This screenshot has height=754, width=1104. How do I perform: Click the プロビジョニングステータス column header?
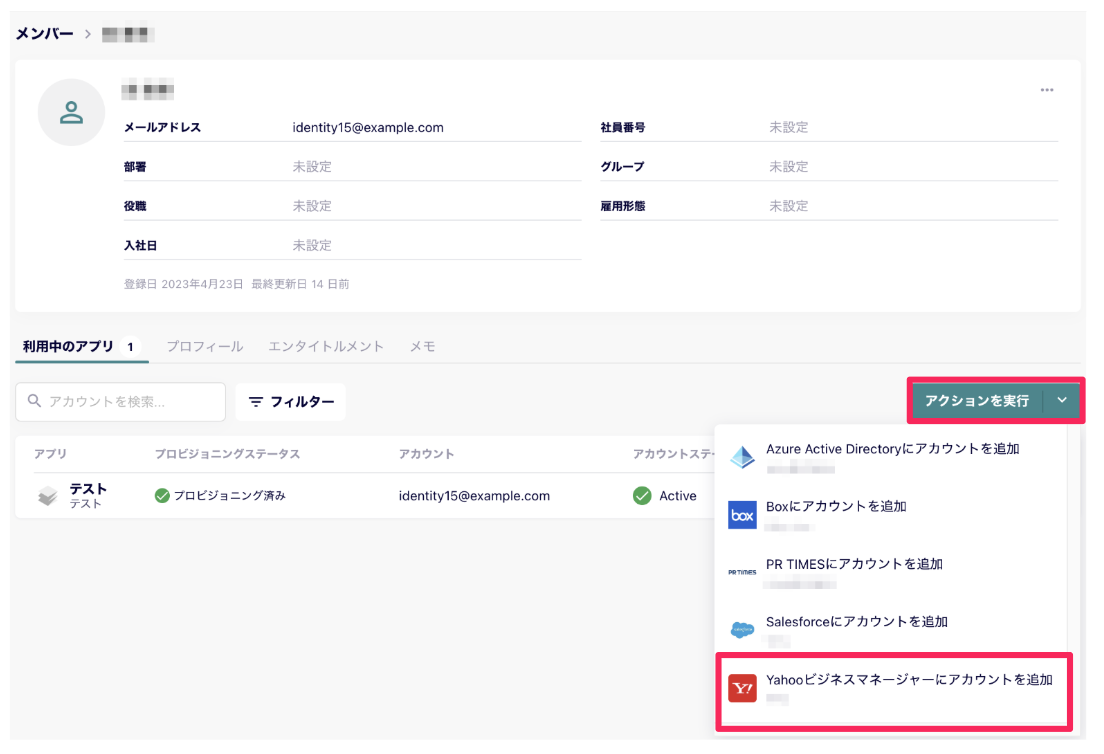pyautogui.click(x=227, y=454)
